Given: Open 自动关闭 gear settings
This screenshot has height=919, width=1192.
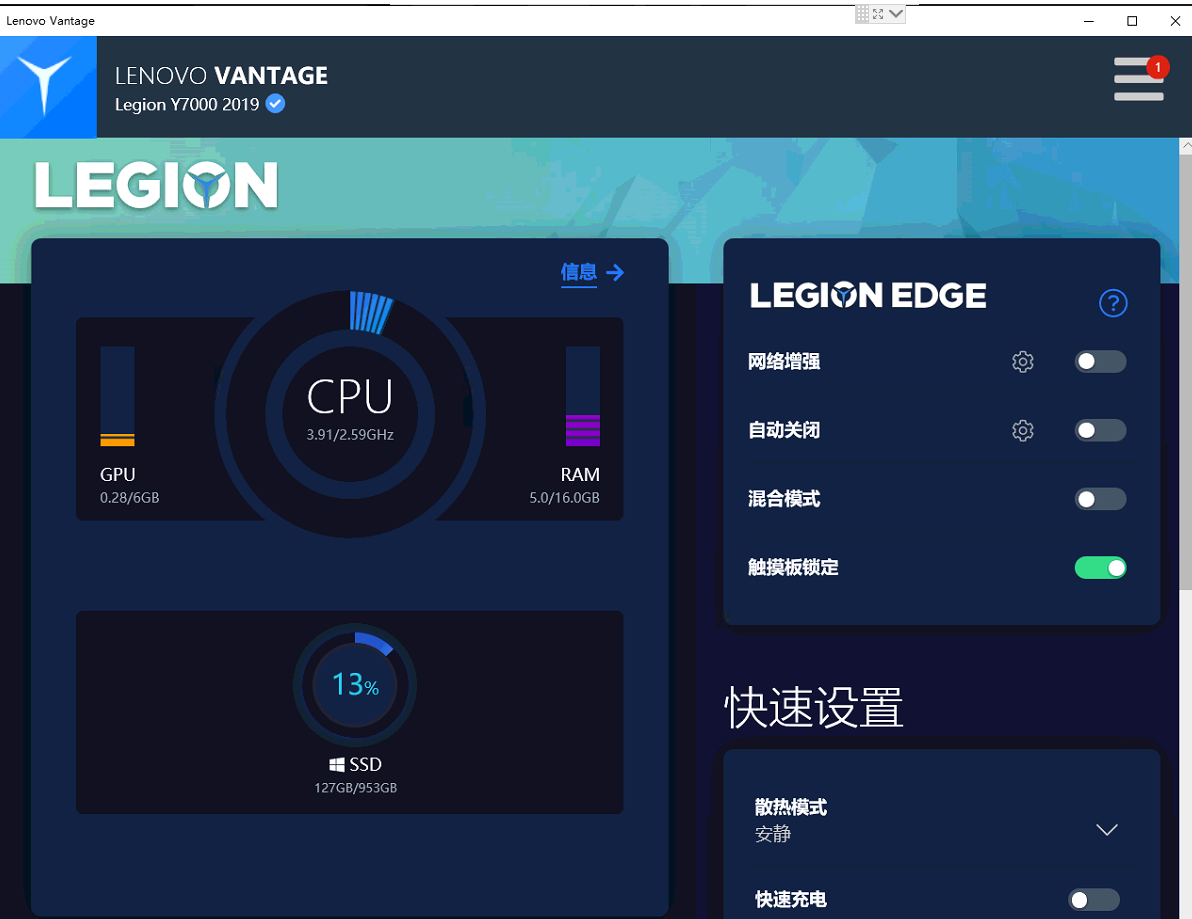Looking at the screenshot, I should 1022,431.
